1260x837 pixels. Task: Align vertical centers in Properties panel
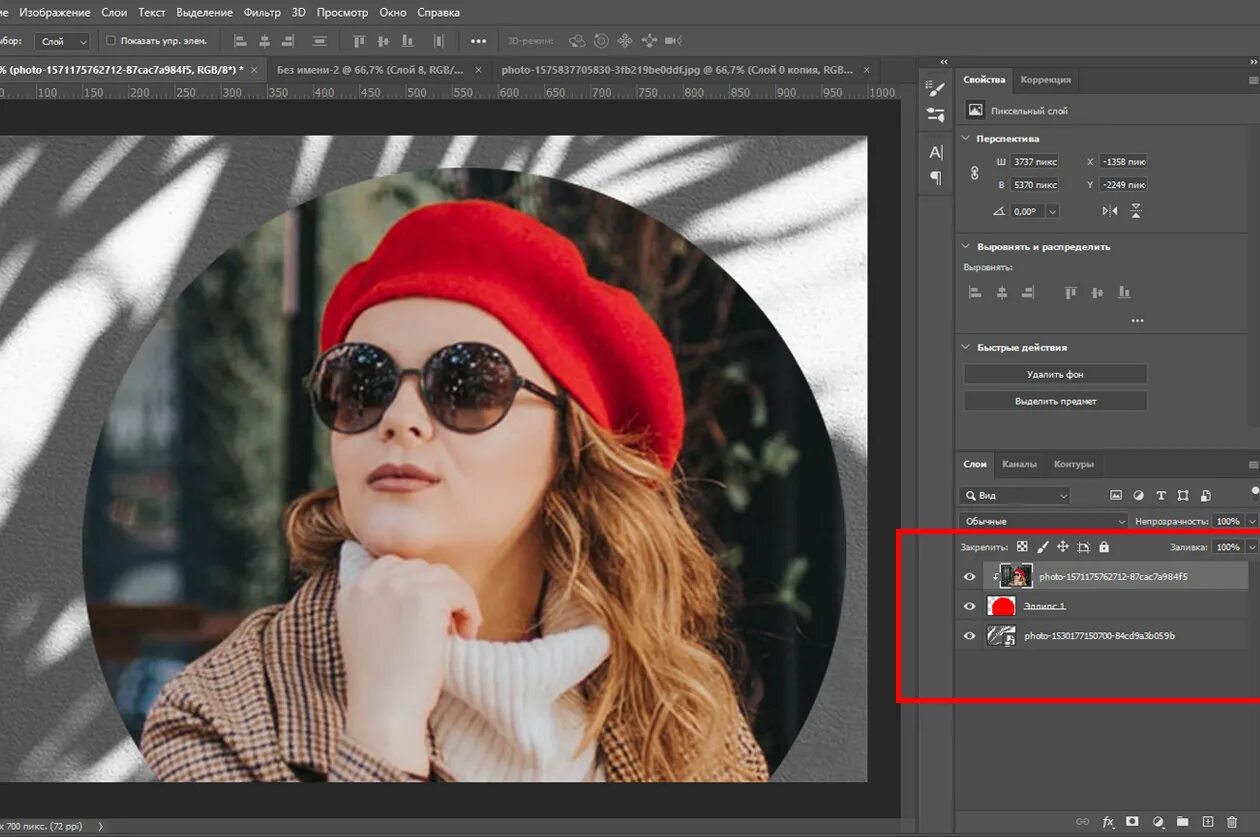pyautogui.click(x=1098, y=293)
